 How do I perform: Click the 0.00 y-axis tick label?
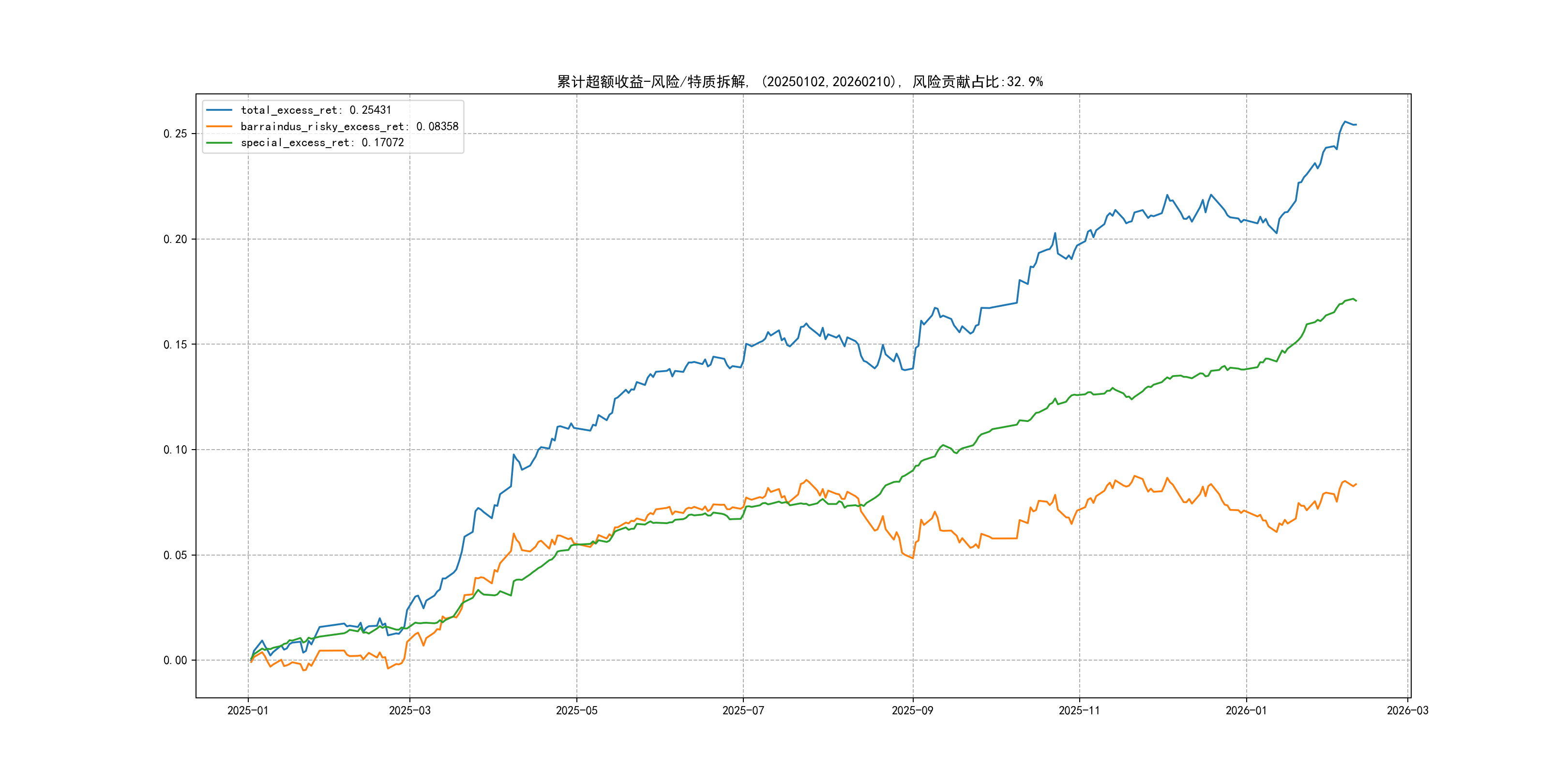(x=175, y=661)
